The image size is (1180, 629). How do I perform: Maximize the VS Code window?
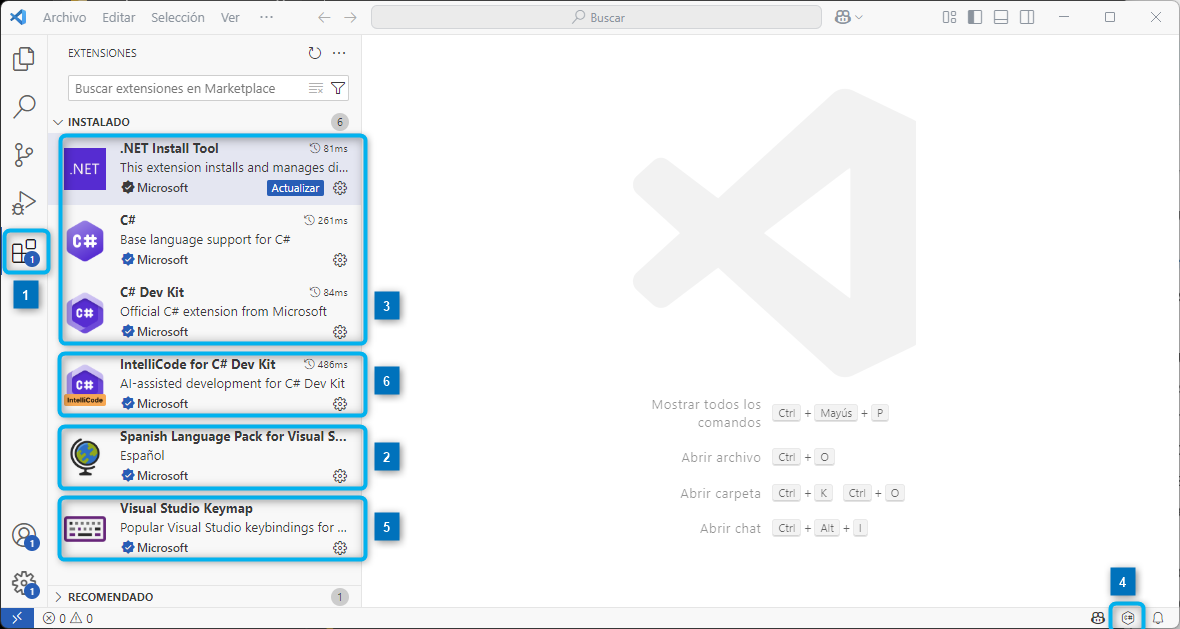click(x=1110, y=17)
